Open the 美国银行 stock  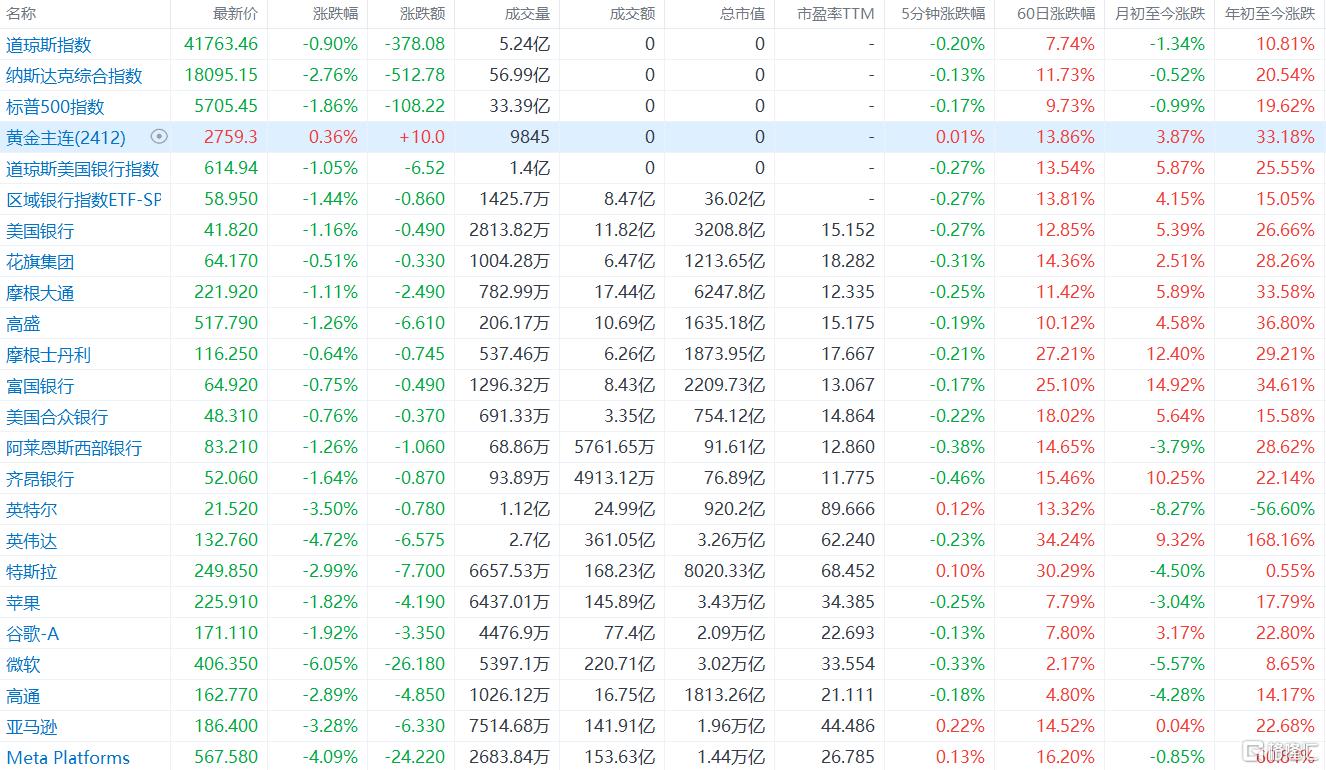(x=40, y=231)
